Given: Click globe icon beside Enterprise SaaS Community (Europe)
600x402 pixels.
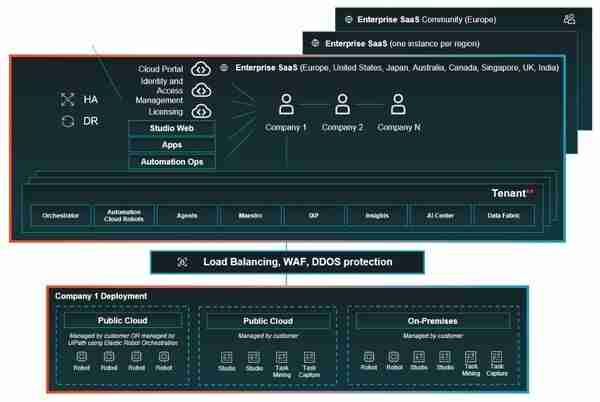Looking at the screenshot, I should pyautogui.click(x=348, y=20).
